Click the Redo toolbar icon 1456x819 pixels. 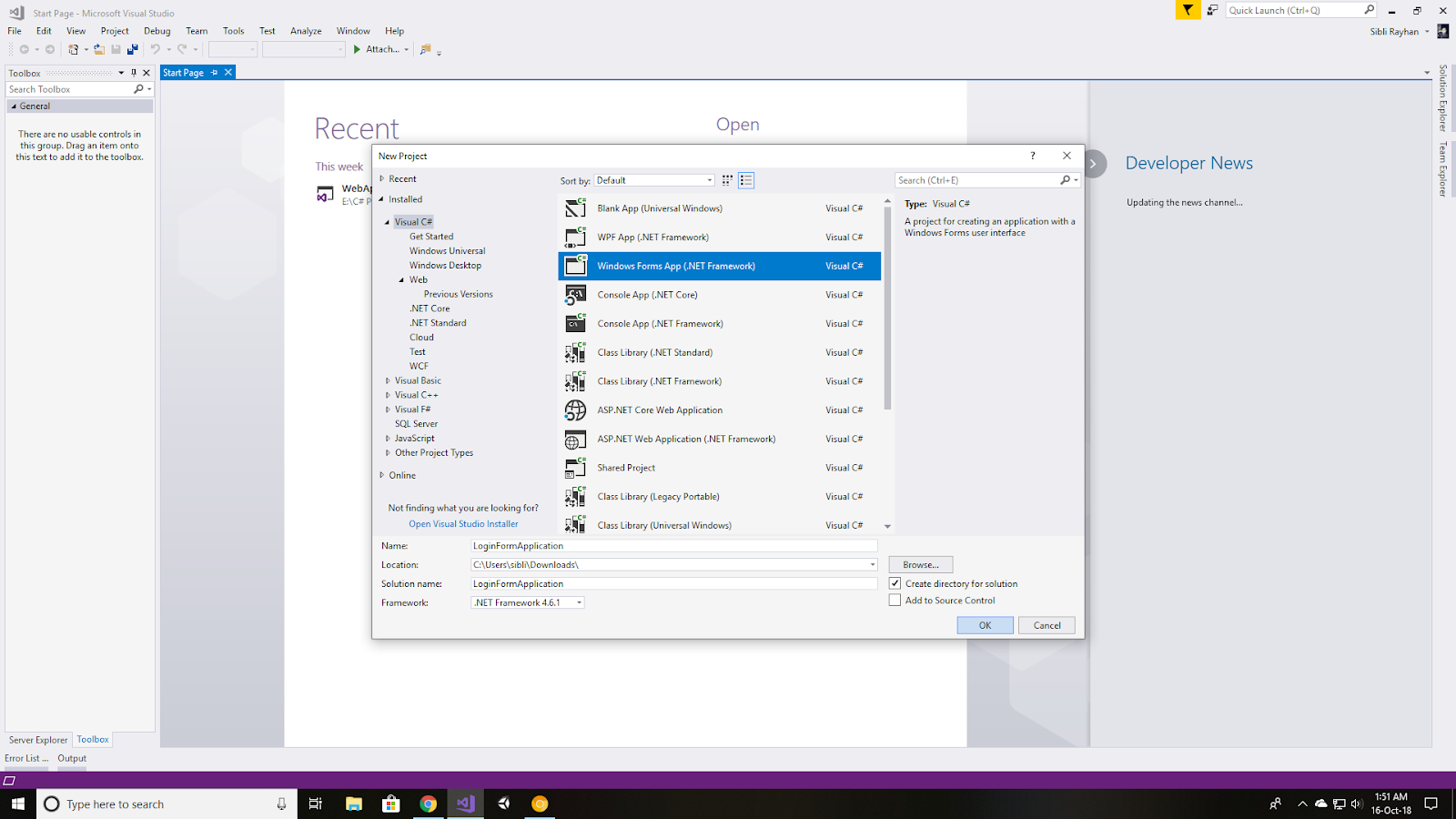tap(182, 49)
